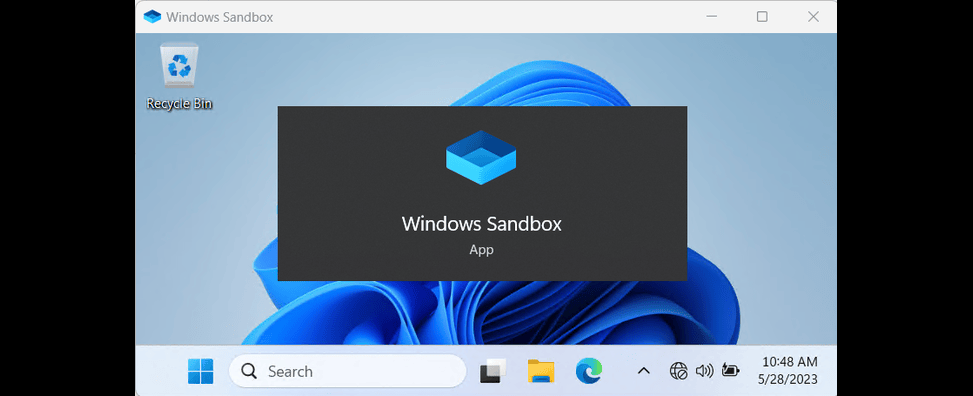Screen dimensions: 973x396
Task: Click the blue sandbox logo on splash
Action: pos(481,158)
